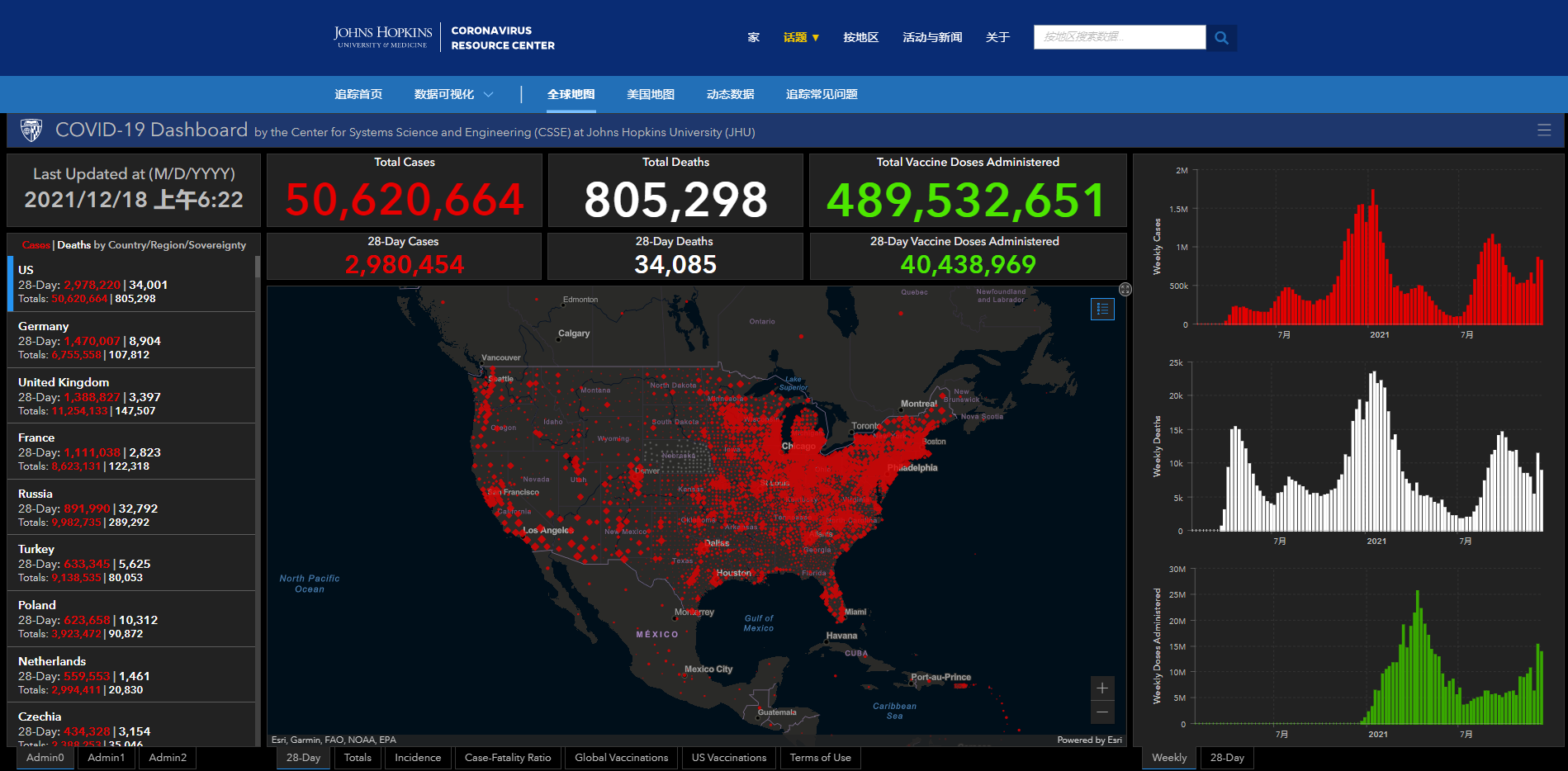Select US in the country list
The width and height of the screenshot is (1568, 771).
click(132, 284)
